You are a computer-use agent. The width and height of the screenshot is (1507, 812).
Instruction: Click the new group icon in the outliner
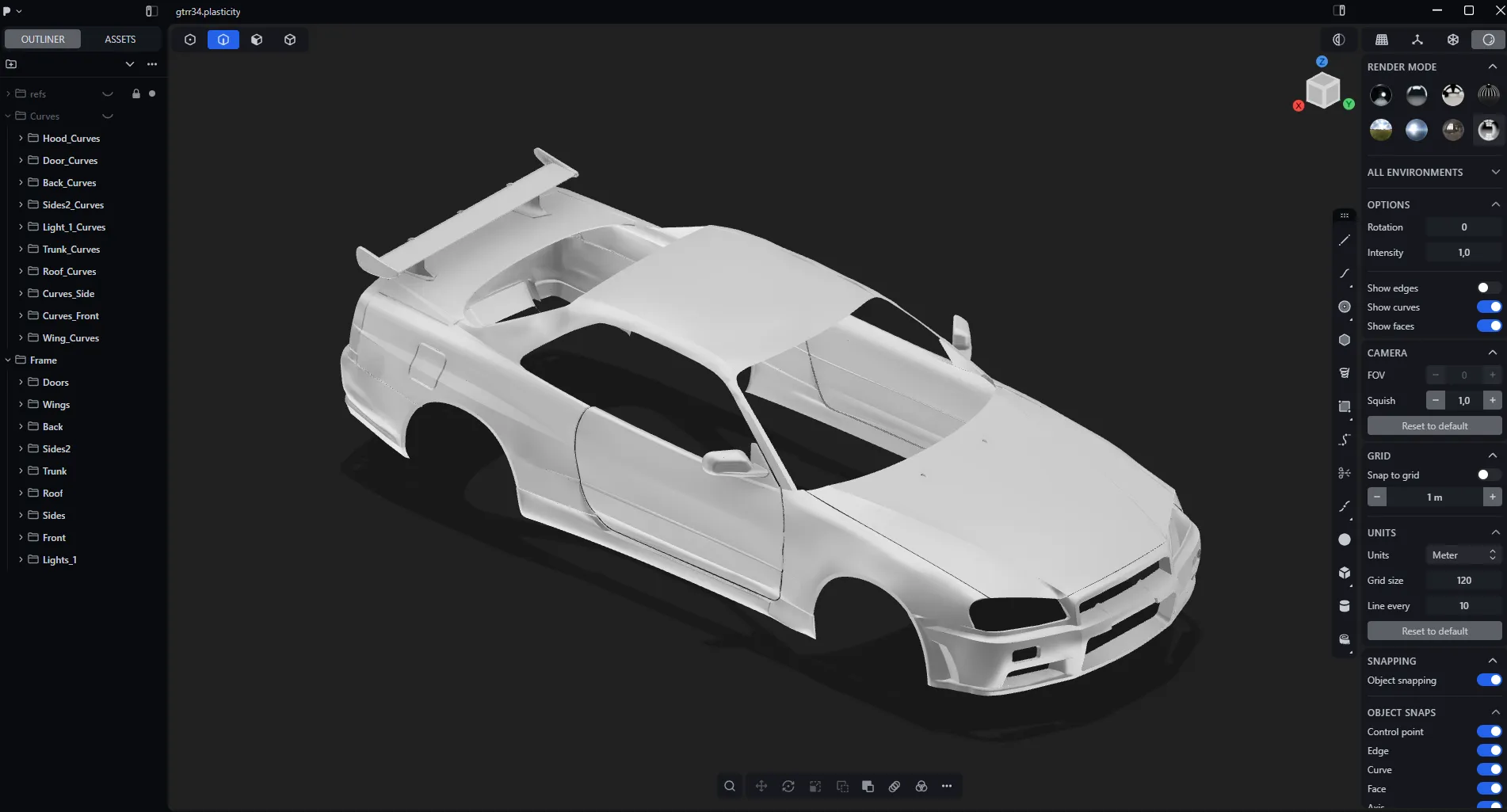[x=11, y=64]
